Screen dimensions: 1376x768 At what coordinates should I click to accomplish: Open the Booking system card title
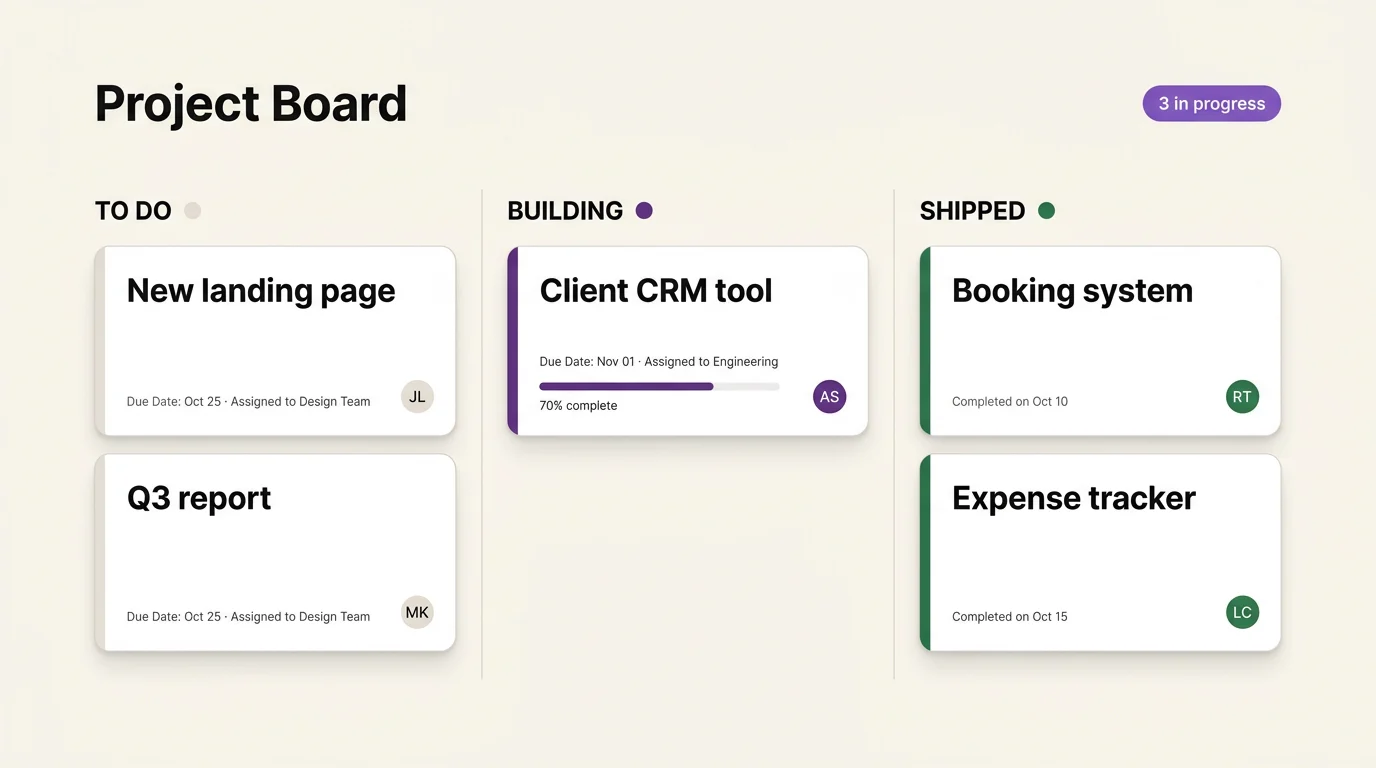pos(1072,291)
